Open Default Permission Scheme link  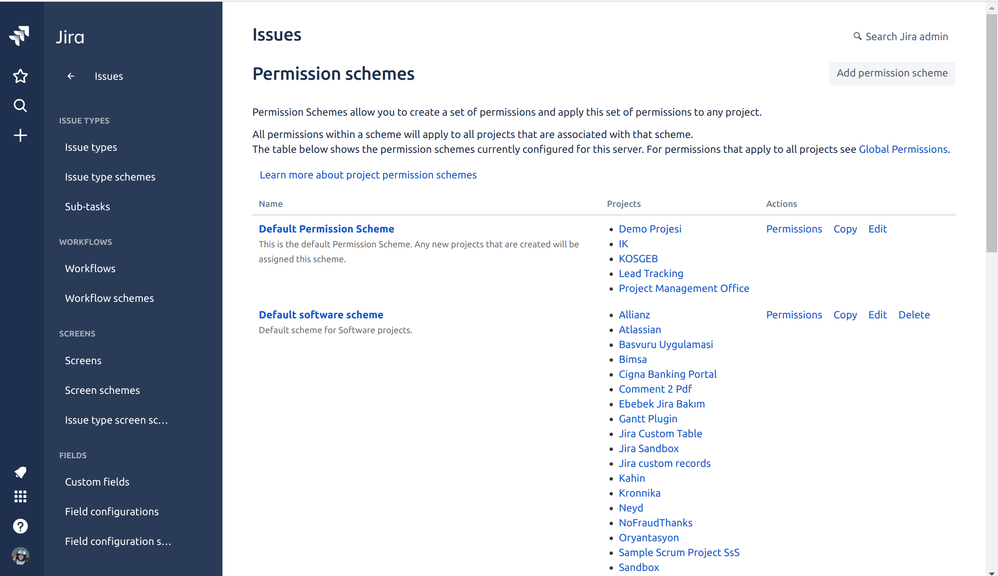pyautogui.click(x=327, y=229)
